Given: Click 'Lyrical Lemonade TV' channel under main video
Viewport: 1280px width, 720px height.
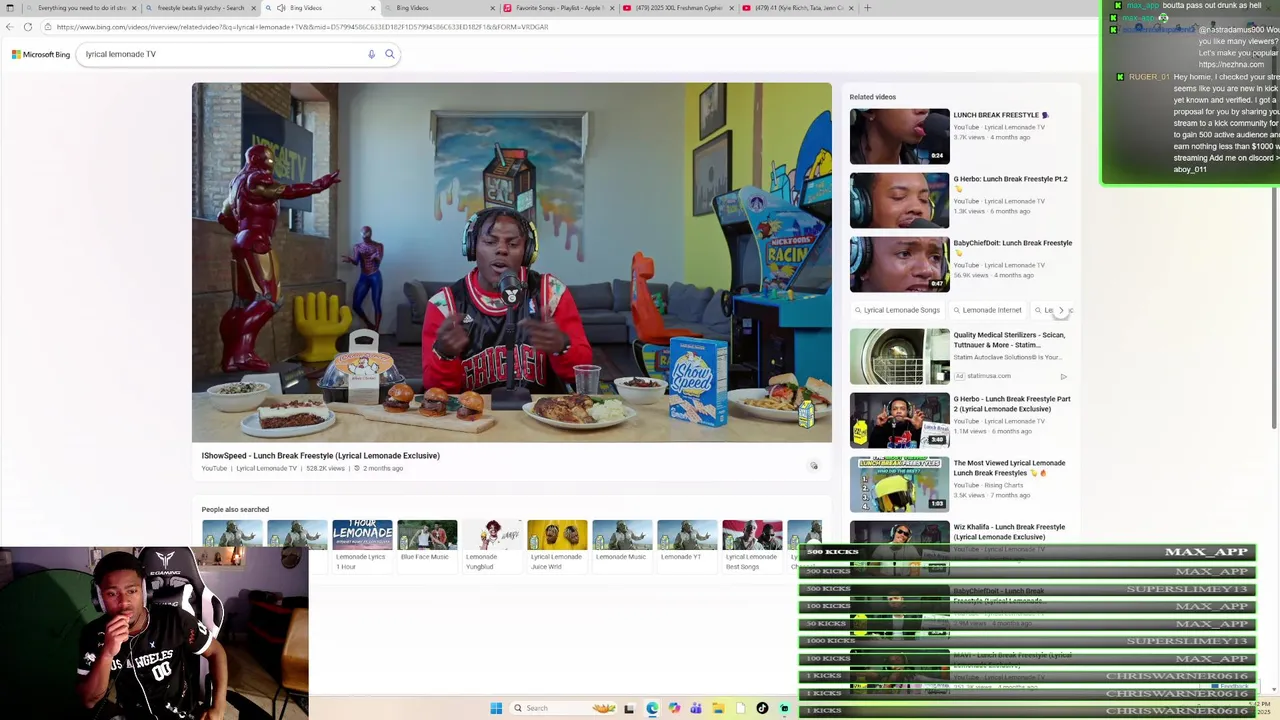Looking at the screenshot, I should [x=266, y=468].
